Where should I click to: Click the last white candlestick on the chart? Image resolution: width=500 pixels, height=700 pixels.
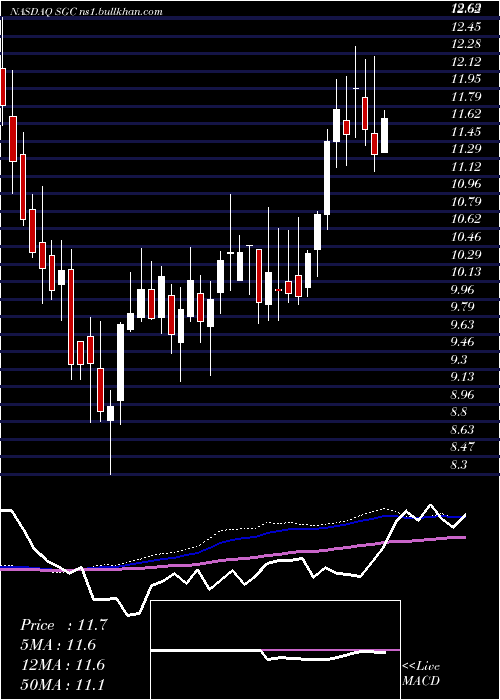[x=384, y=136]
